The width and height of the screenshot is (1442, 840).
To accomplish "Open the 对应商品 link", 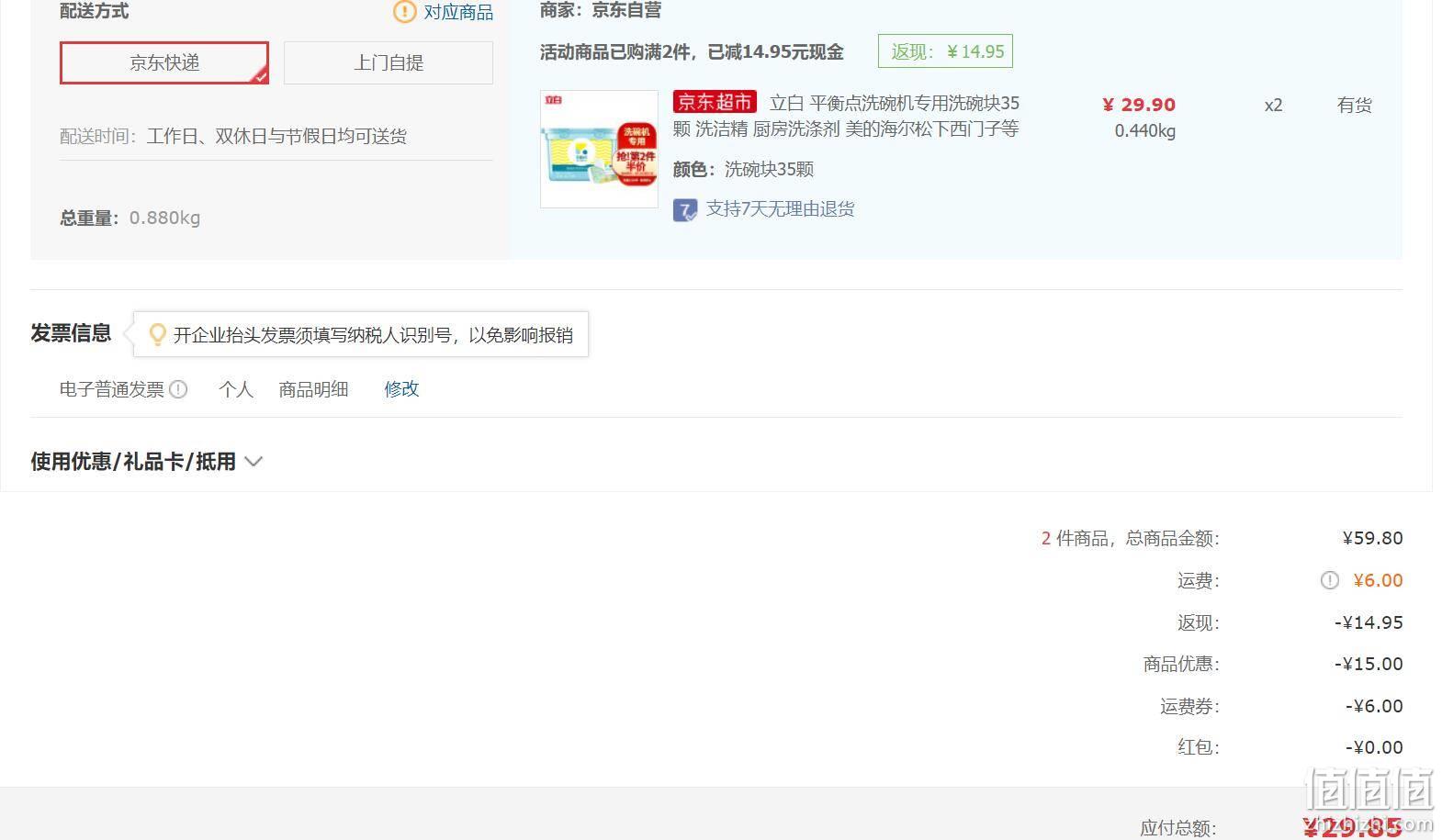I will click(x=458, y=12).
